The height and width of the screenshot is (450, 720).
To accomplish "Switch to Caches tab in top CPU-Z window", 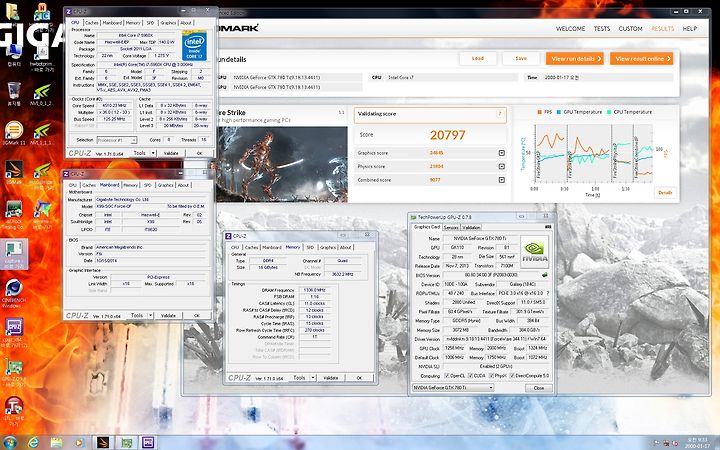I will [x=92, y=22].
